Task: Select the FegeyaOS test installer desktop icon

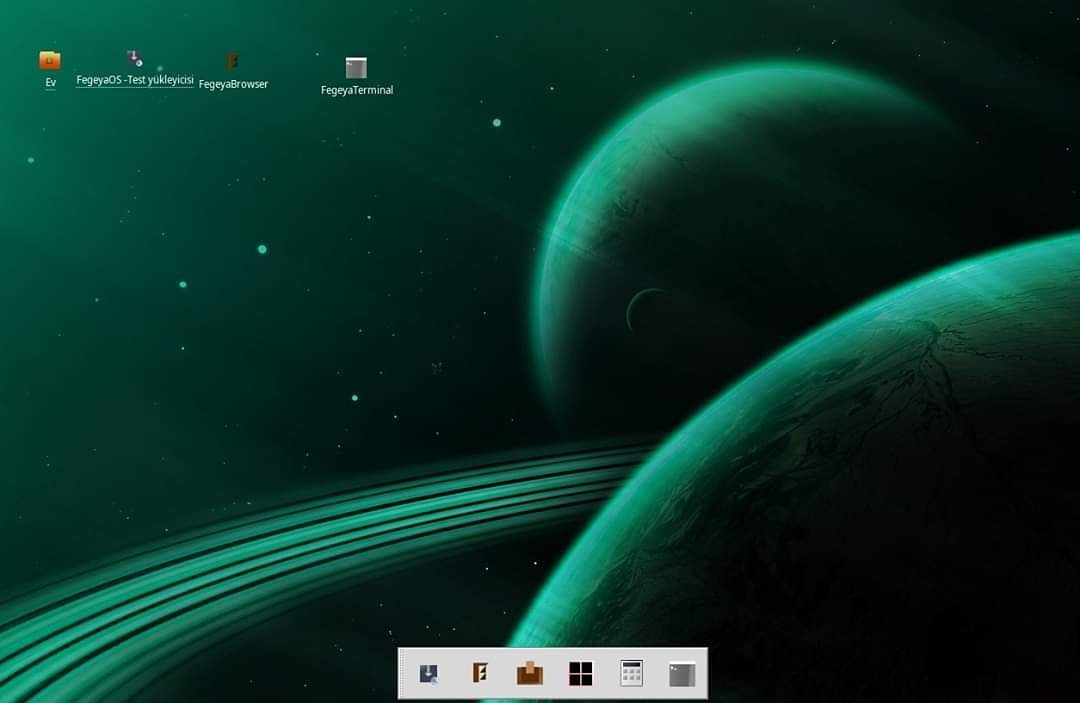Action: point(134,58)
